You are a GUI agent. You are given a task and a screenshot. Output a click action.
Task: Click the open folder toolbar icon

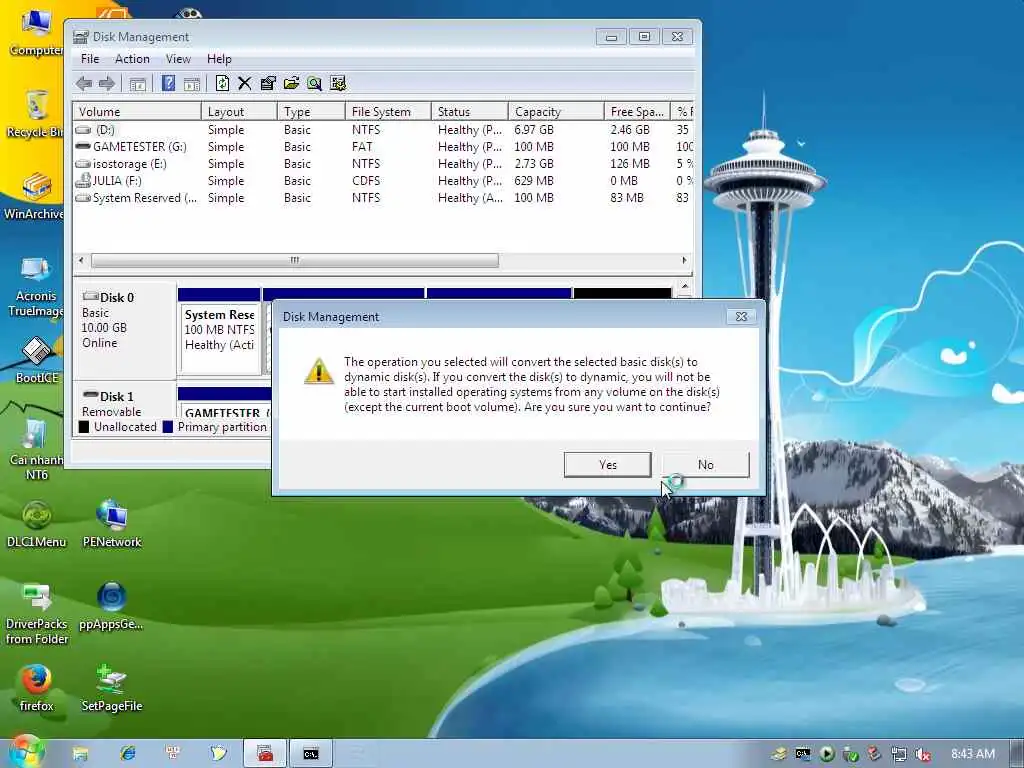[x=291, y=83]
